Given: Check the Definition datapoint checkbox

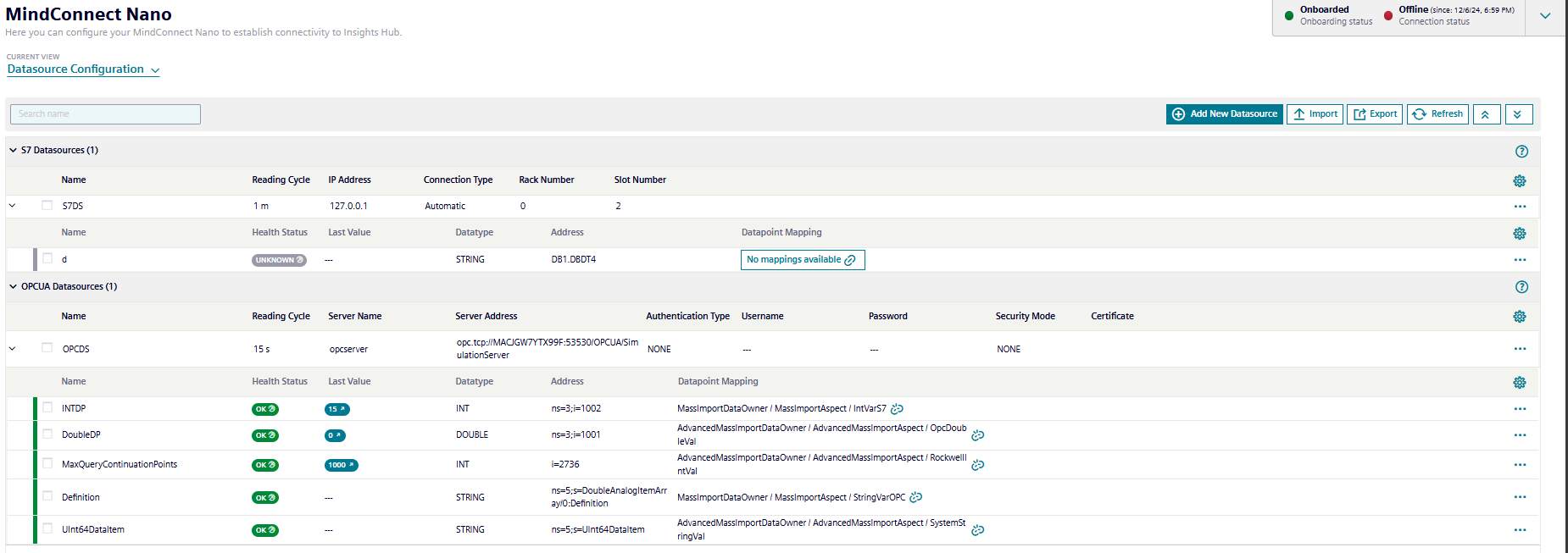Looking at the screenshot, I should coord(47,496).
